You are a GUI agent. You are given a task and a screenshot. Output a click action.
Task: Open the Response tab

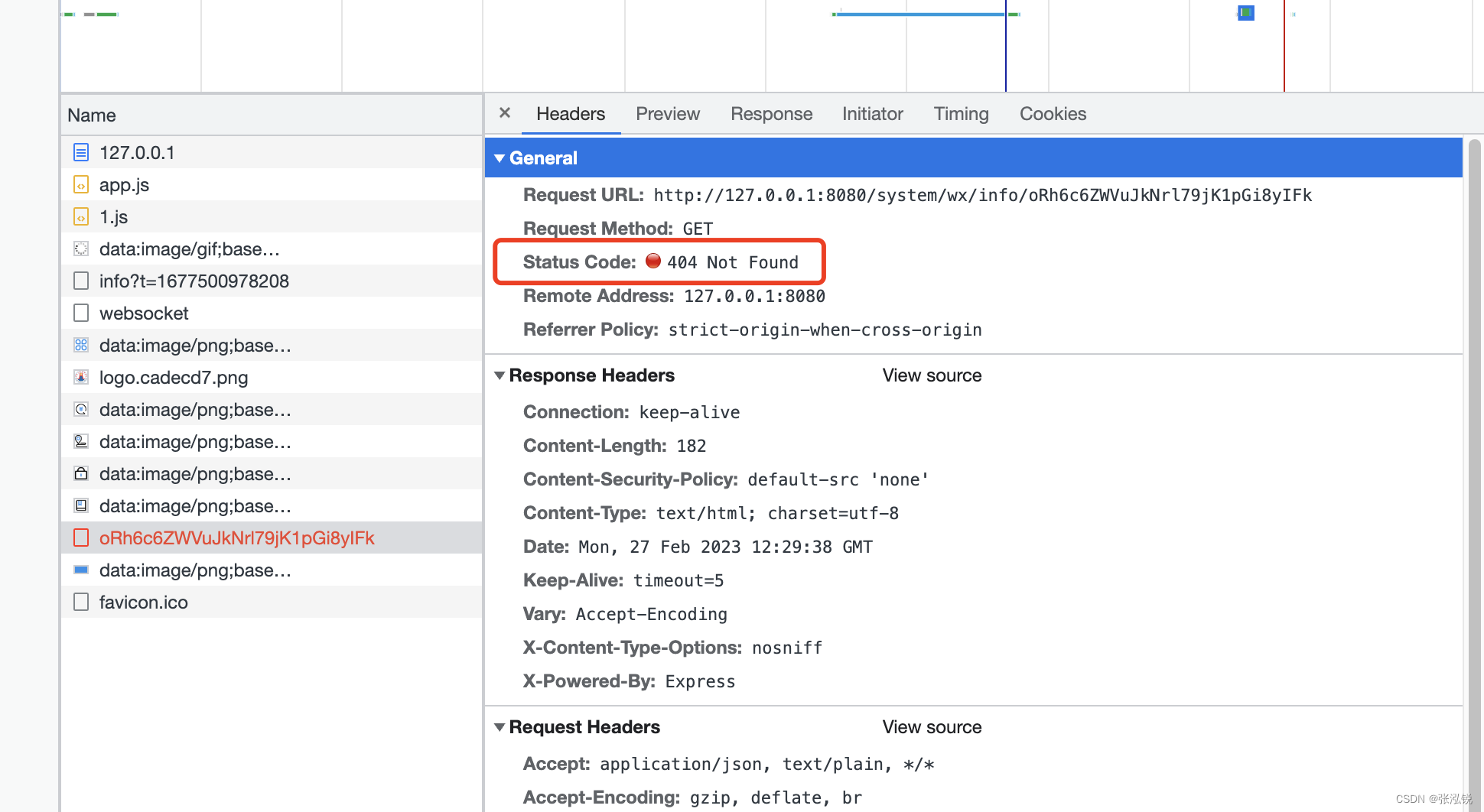pyautogui.click(x=771, y=114)
